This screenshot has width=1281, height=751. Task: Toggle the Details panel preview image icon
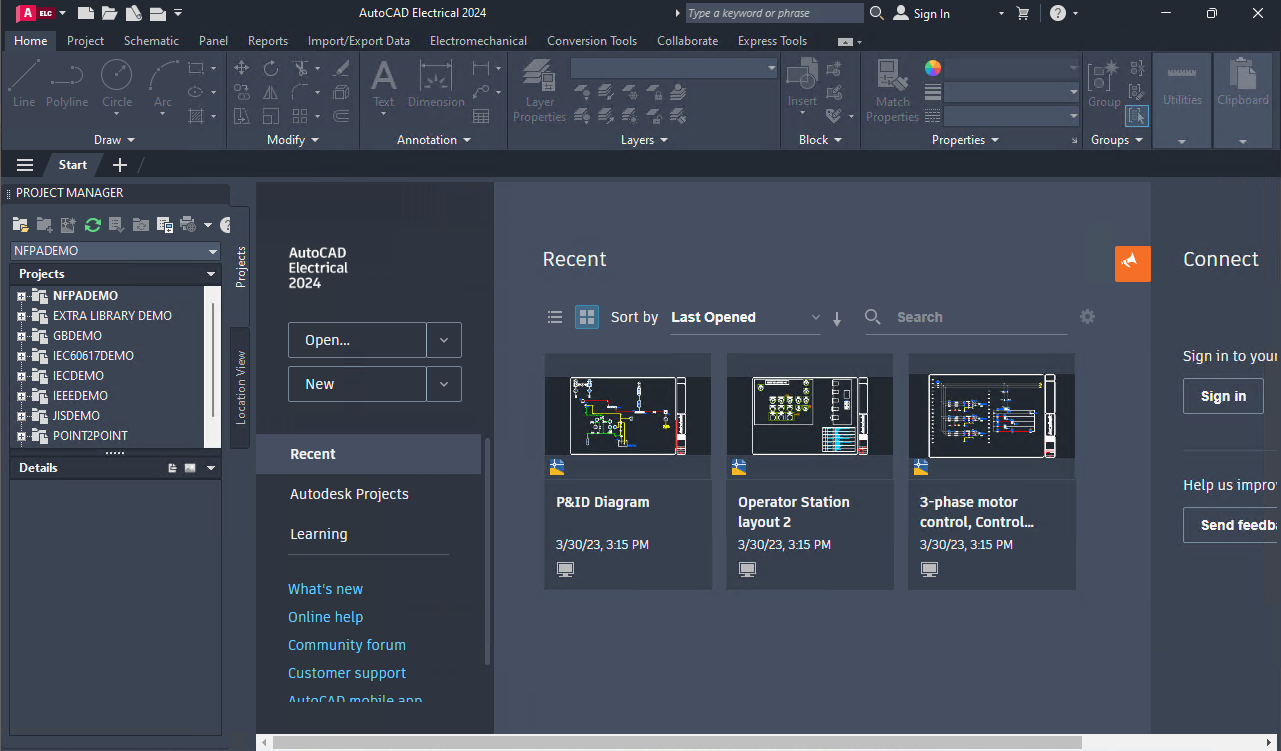pyautogui.click(x=190, y=468)
